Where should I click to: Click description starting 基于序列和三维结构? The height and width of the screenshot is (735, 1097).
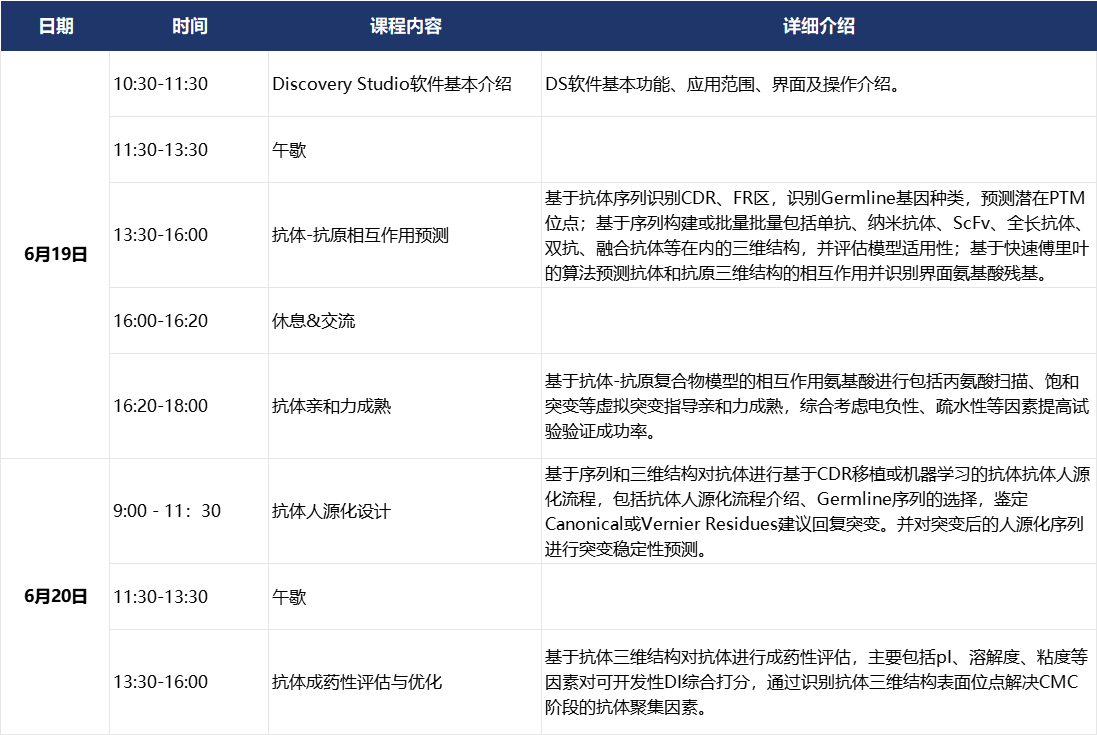(x=817, y=511)
